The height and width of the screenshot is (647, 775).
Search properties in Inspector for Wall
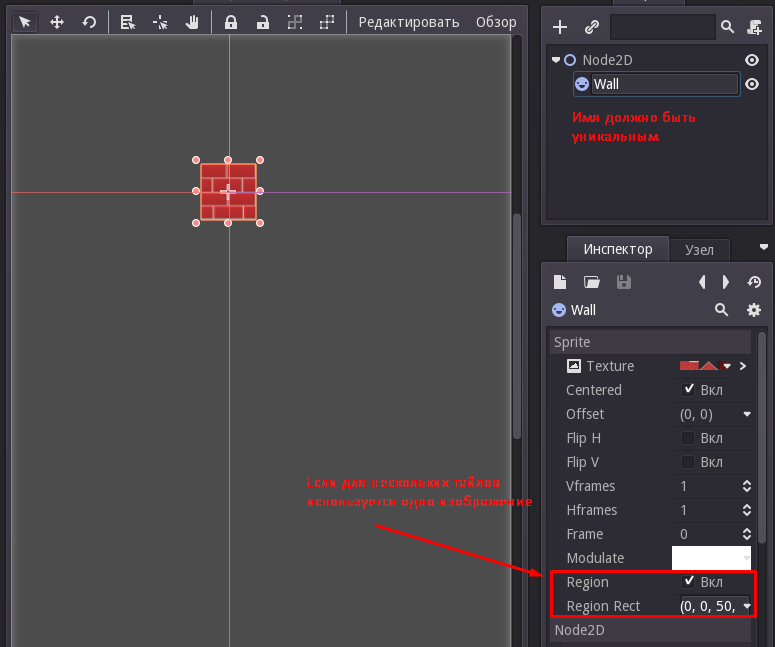pyautogui.click(x=722, y=310)
